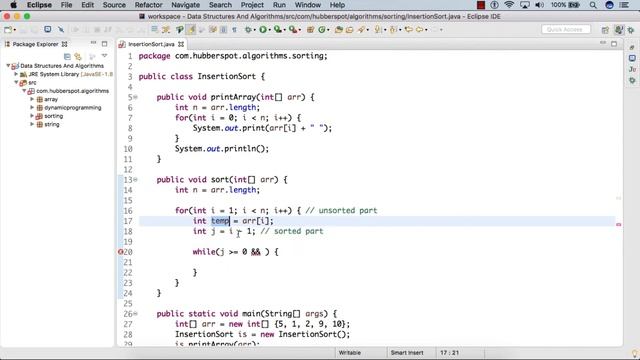
Task: Toggle Block Selection Mode toolbar icon
Action: (x=224, y=29)
